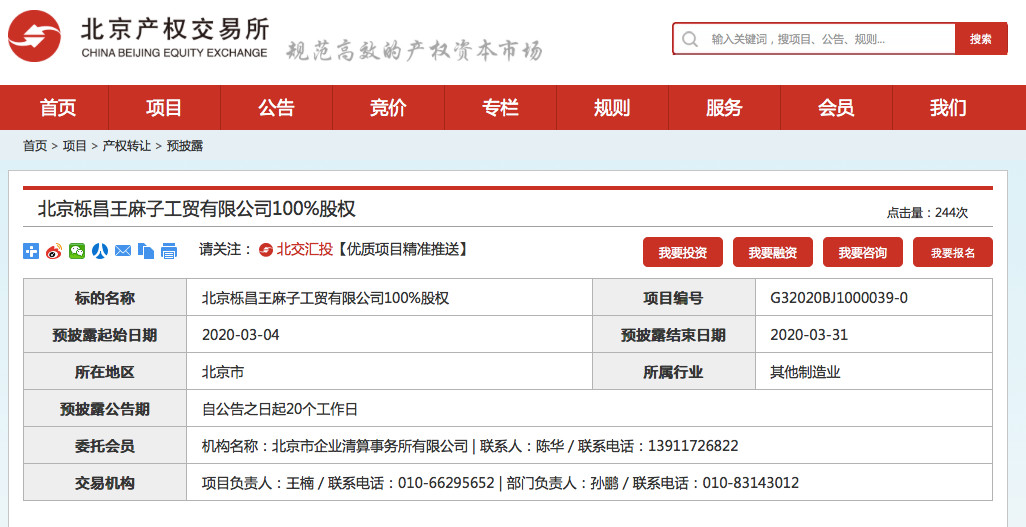Click the 北京市 region cell

coord(389,372)
